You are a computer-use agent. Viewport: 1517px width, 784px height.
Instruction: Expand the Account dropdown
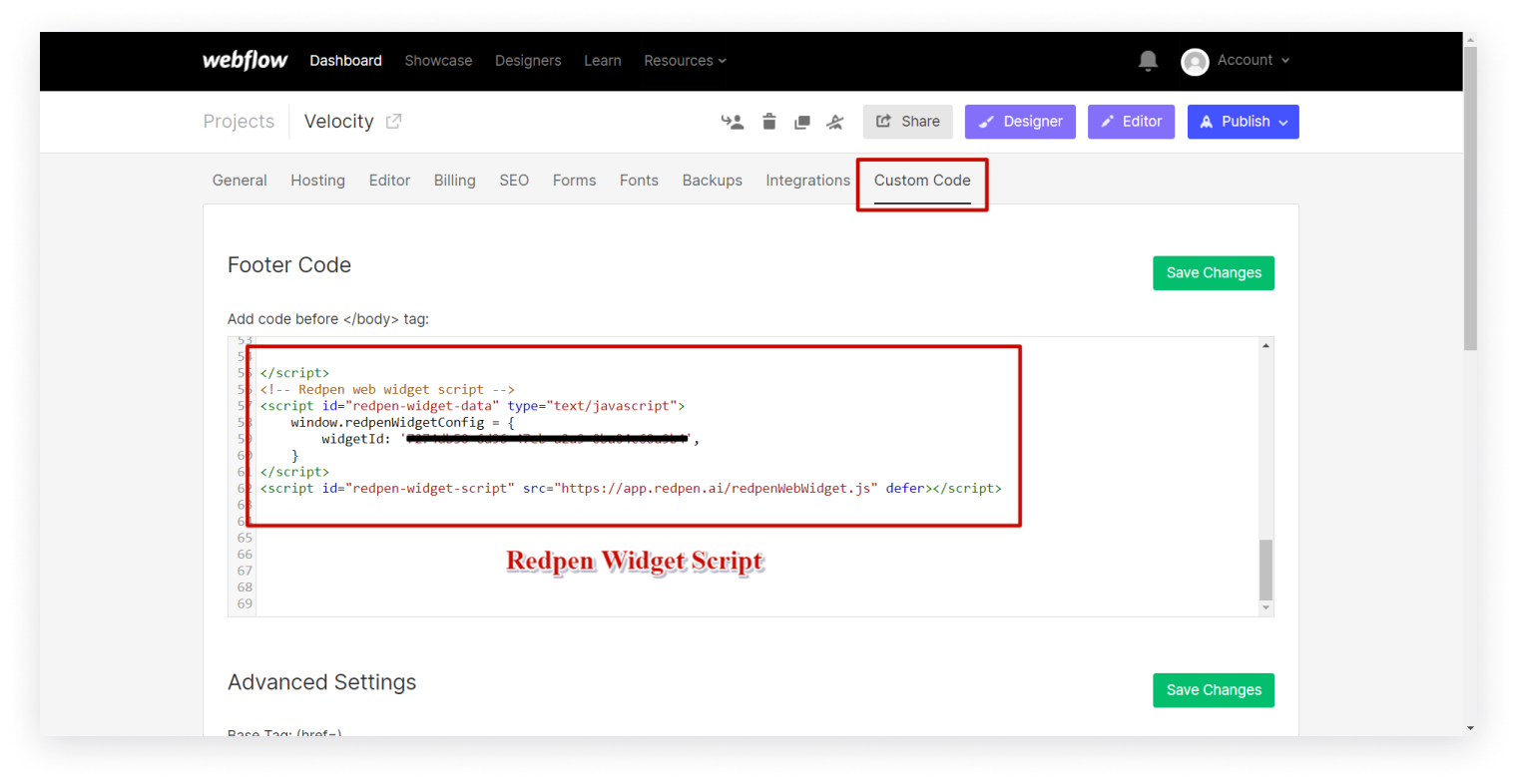pyautogui.click(x=1254, y=60)
